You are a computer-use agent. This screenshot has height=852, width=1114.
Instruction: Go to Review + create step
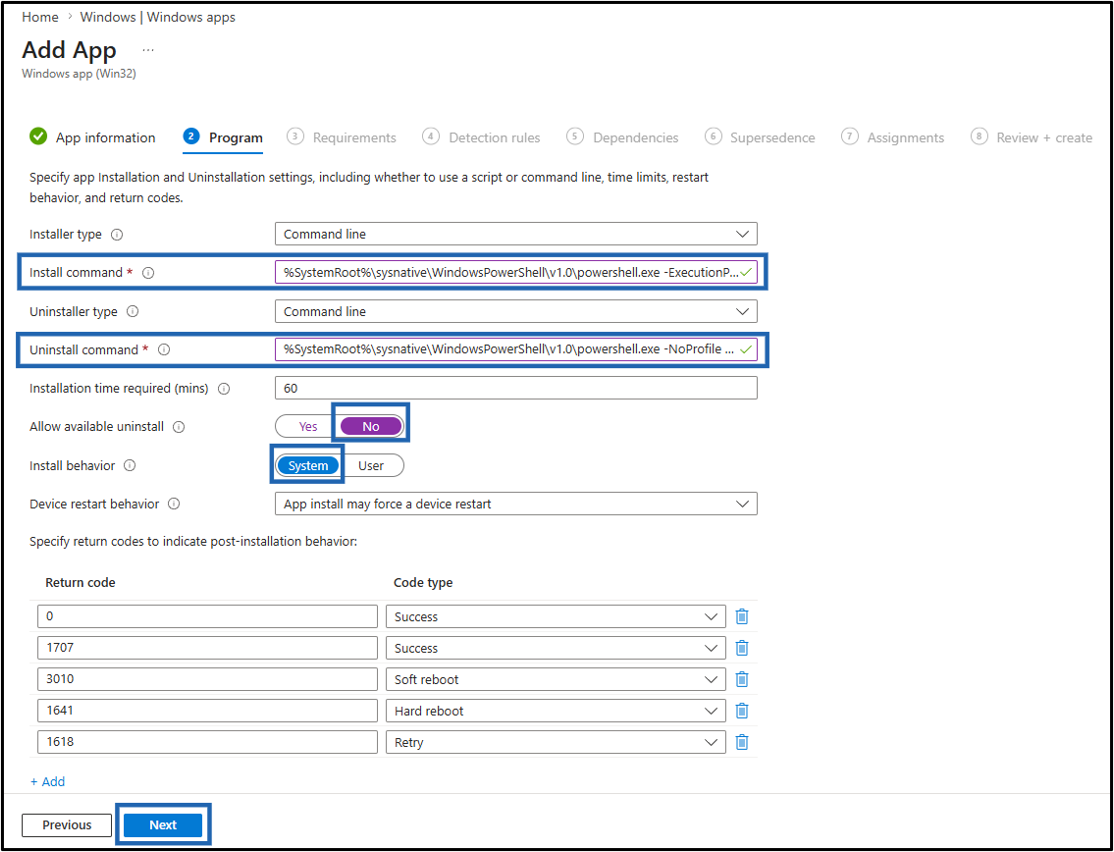(1032, 137)
